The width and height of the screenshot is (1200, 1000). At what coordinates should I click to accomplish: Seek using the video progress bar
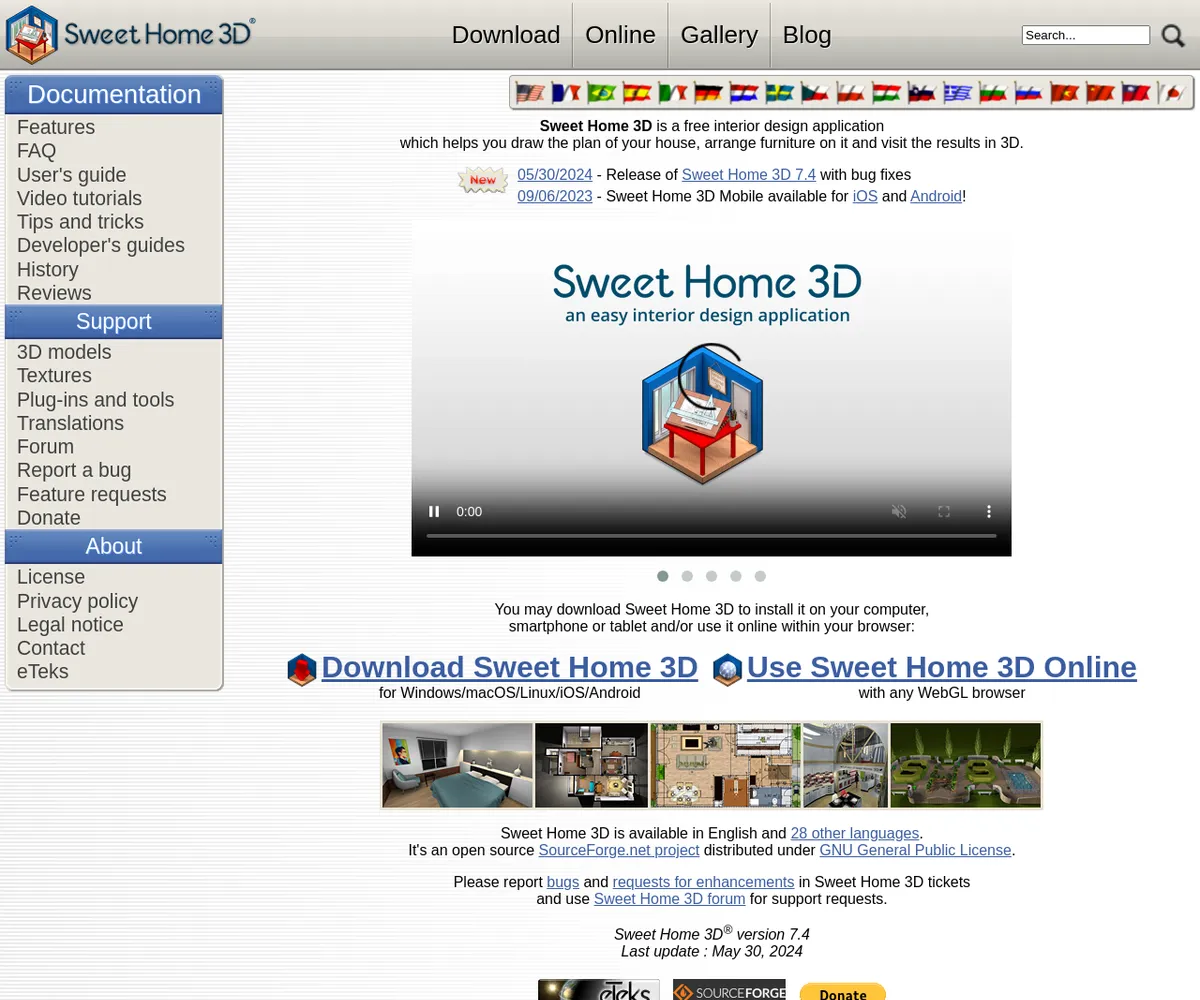(x=711, y=537)
